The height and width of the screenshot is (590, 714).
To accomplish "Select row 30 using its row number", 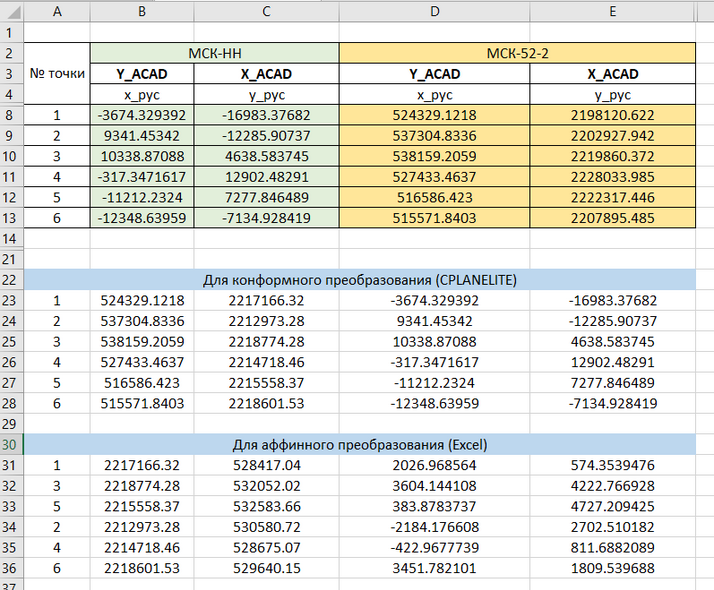I will click(x=11, y=444).
